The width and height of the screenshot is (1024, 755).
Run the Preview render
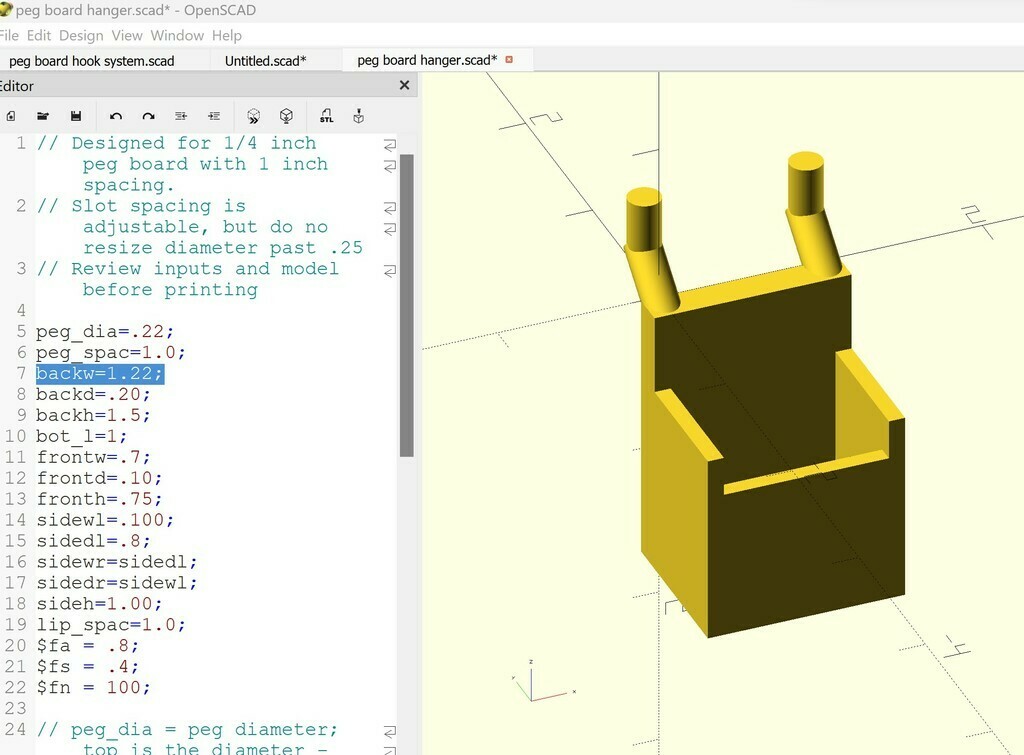[x=254, y=116]
